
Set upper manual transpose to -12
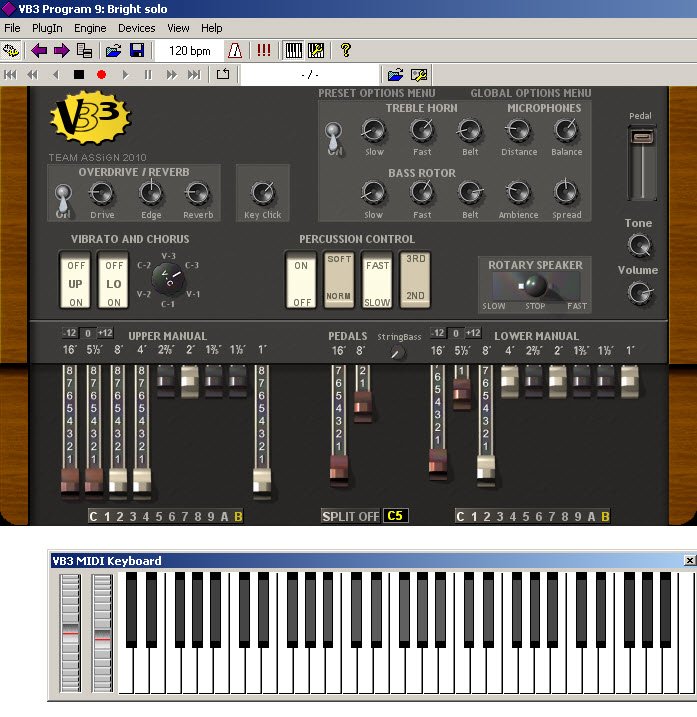pyautogui.click(x=70, y=333)
